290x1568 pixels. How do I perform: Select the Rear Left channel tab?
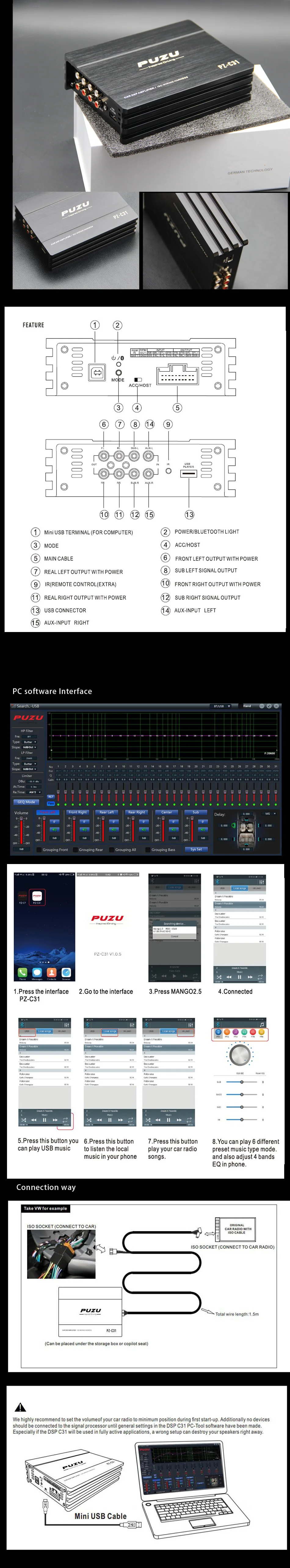click(107, 812)
